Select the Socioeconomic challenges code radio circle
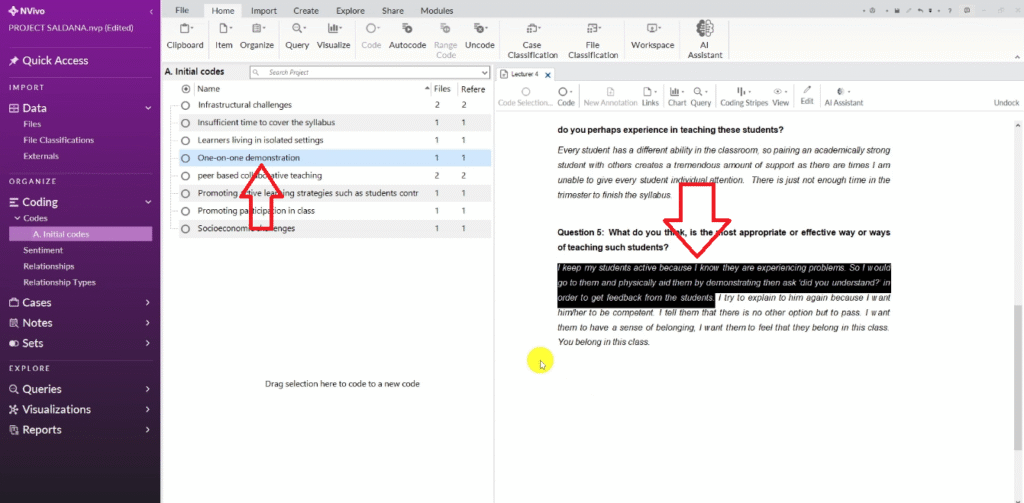Image resolution: width=1024 pixels, height=503 pixels. click(186, 228)
